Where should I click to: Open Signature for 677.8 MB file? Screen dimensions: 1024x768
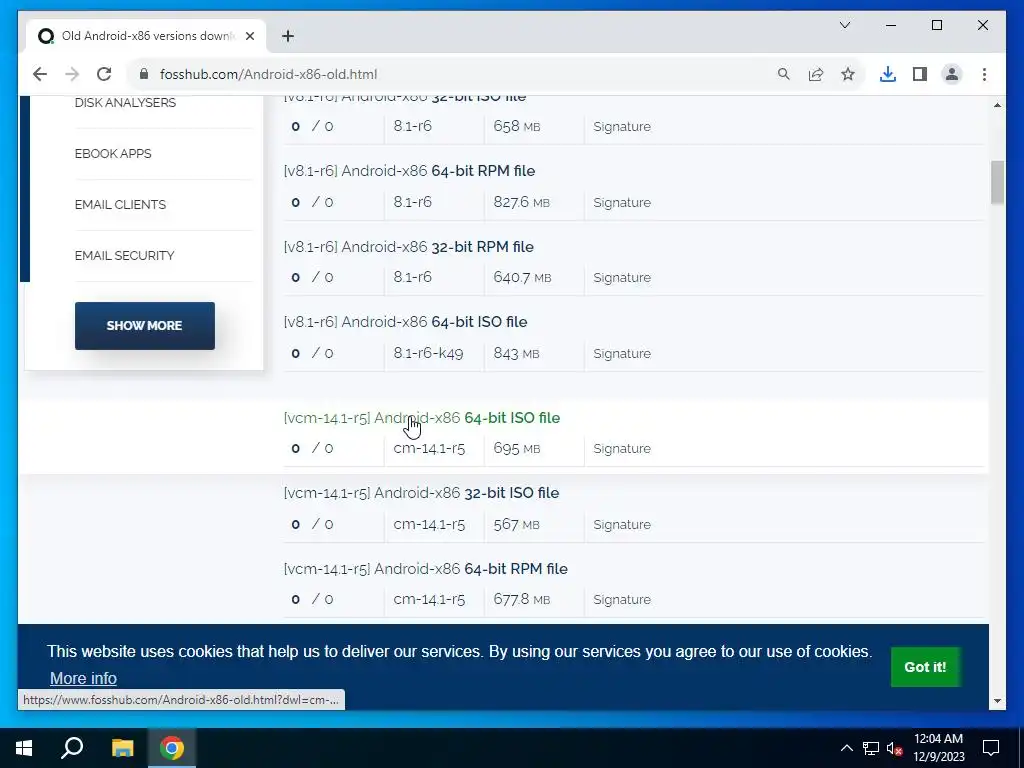point(622,600)
